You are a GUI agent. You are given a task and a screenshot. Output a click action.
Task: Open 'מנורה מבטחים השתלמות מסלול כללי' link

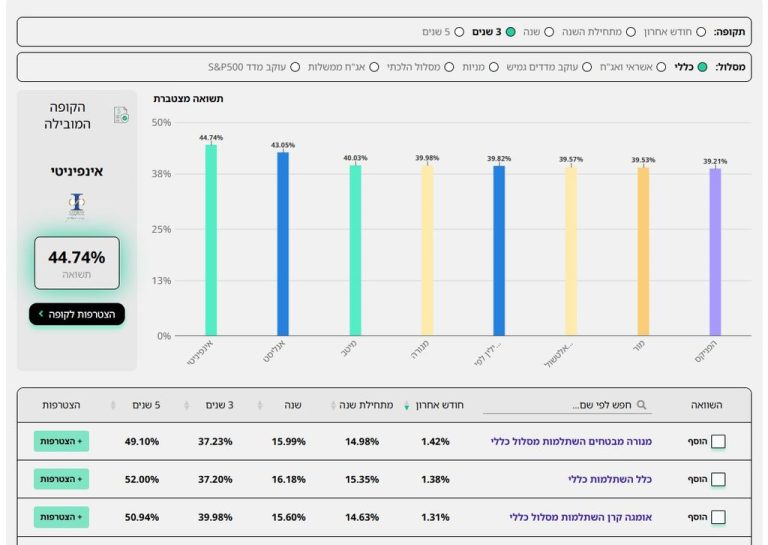point(571,442)
